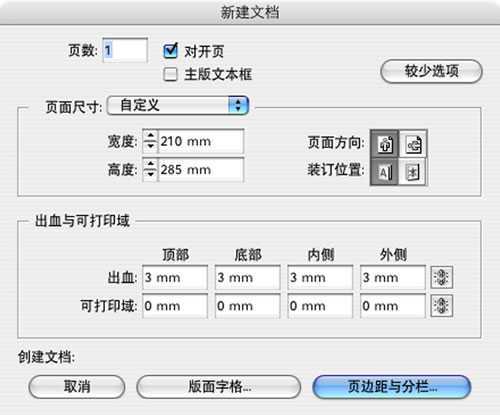
Task: Click the 页数 page count field
Action: pyautogui.click(x=125, y=50)
